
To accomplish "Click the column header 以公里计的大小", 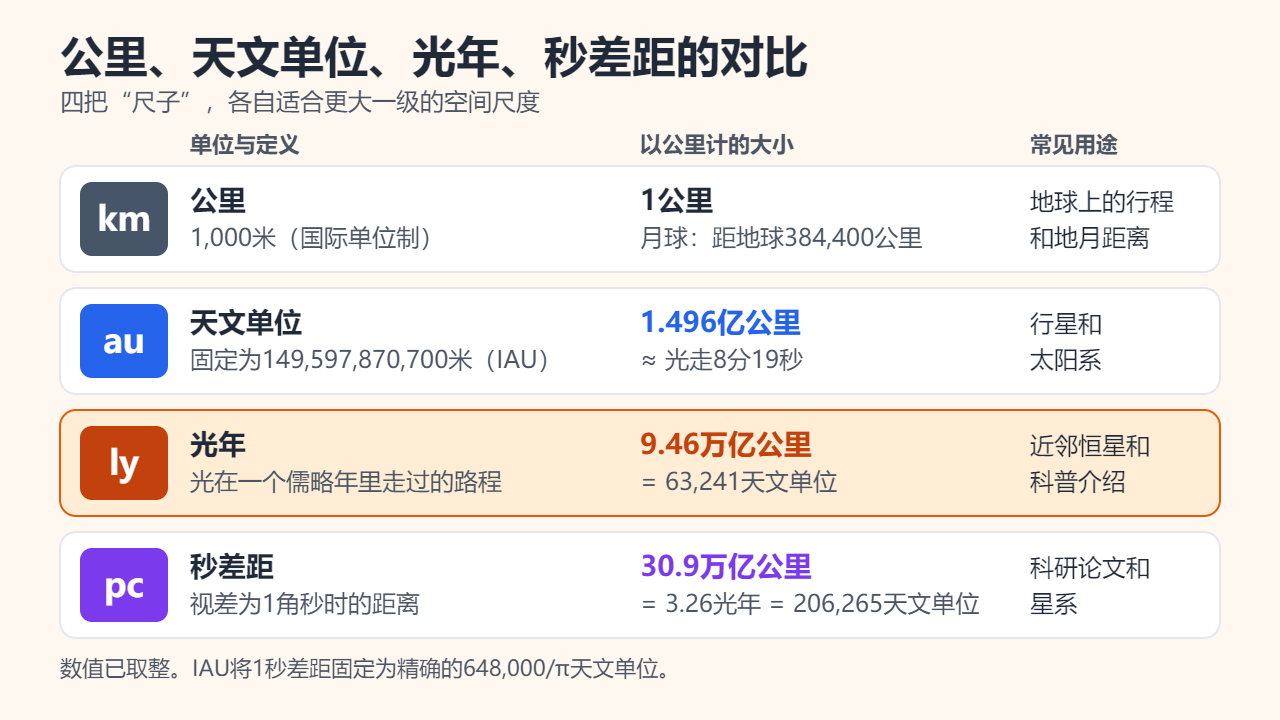I will click(717, 145).
